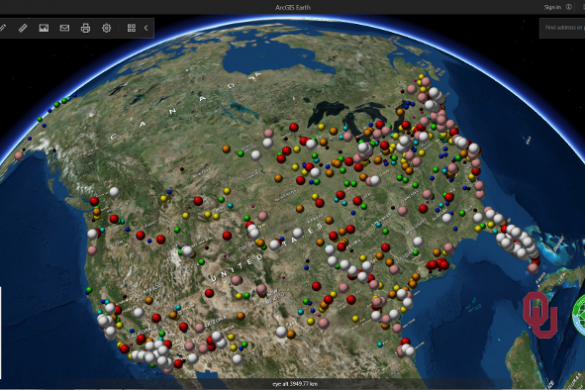Screen dimensions: 585x390
Task: Collapse the toolbar with the chevron arrow
Action: 146,28
